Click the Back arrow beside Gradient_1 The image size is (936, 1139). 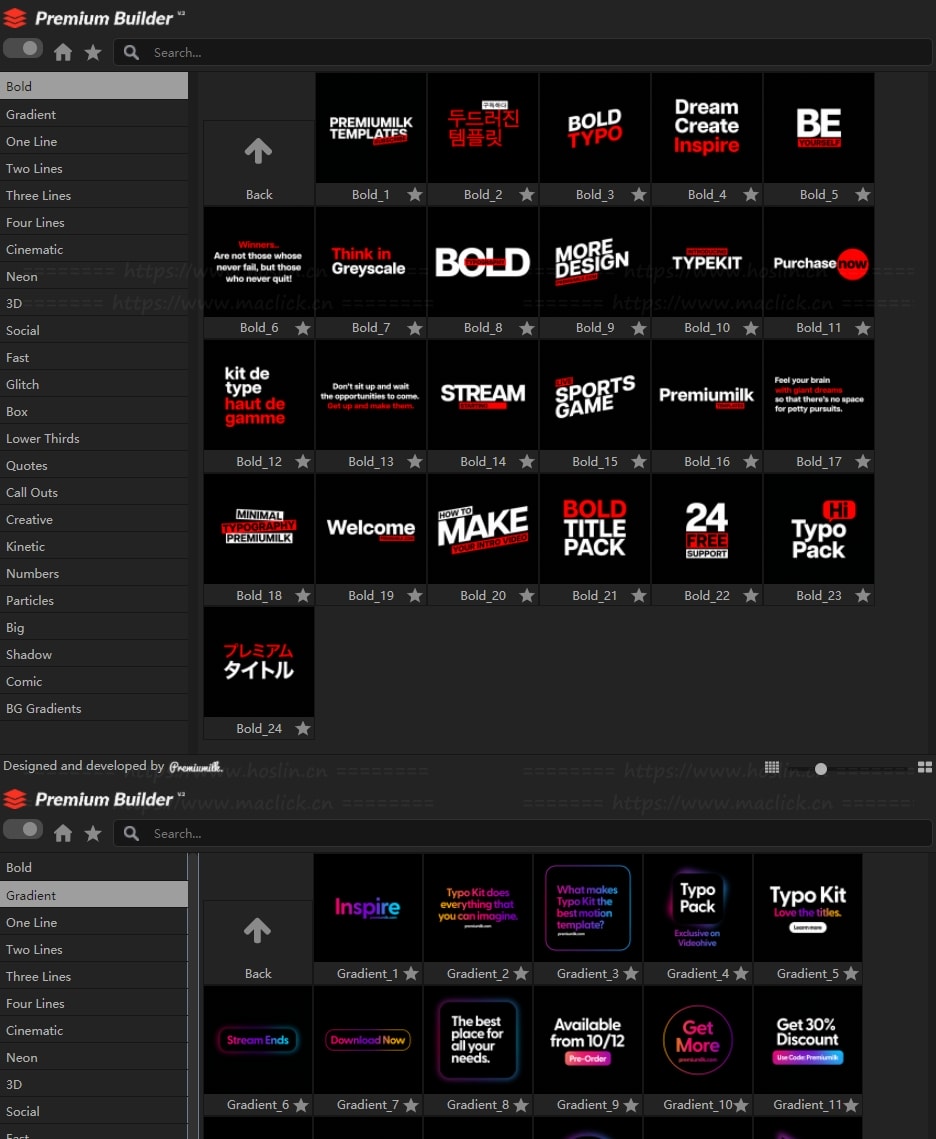point(258,931)
